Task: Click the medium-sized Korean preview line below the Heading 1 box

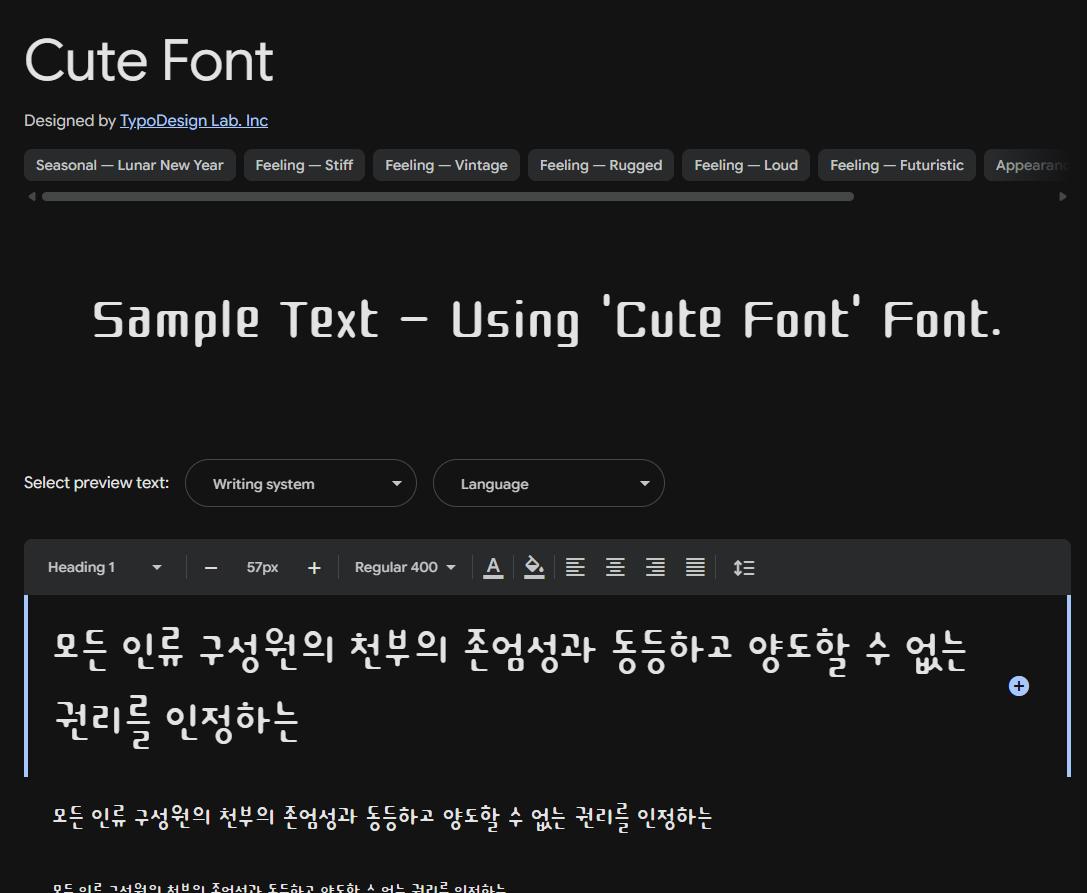Action: [383, 817]
